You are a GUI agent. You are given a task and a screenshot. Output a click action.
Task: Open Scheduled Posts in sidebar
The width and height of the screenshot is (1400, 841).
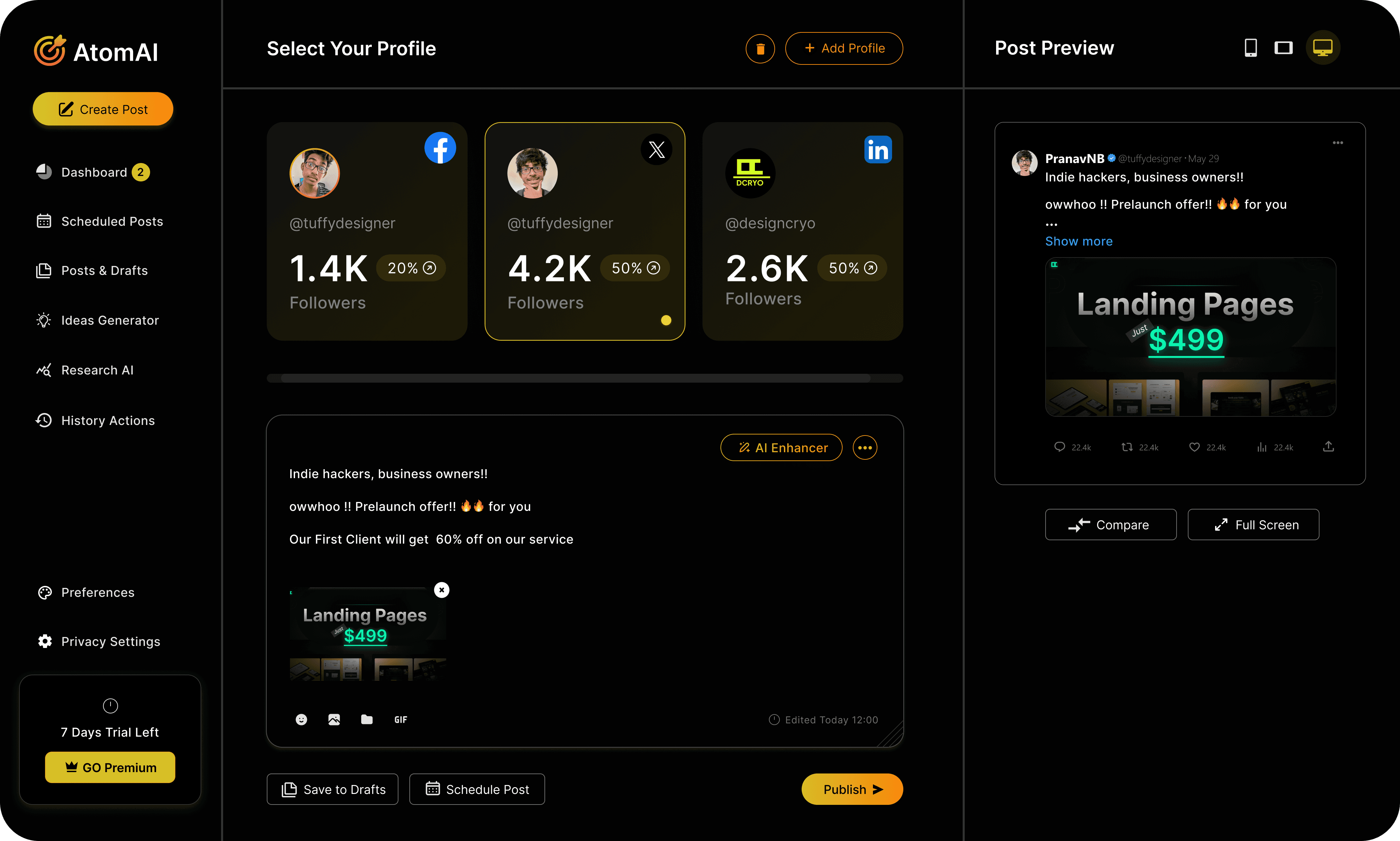(x=112, y=222)
